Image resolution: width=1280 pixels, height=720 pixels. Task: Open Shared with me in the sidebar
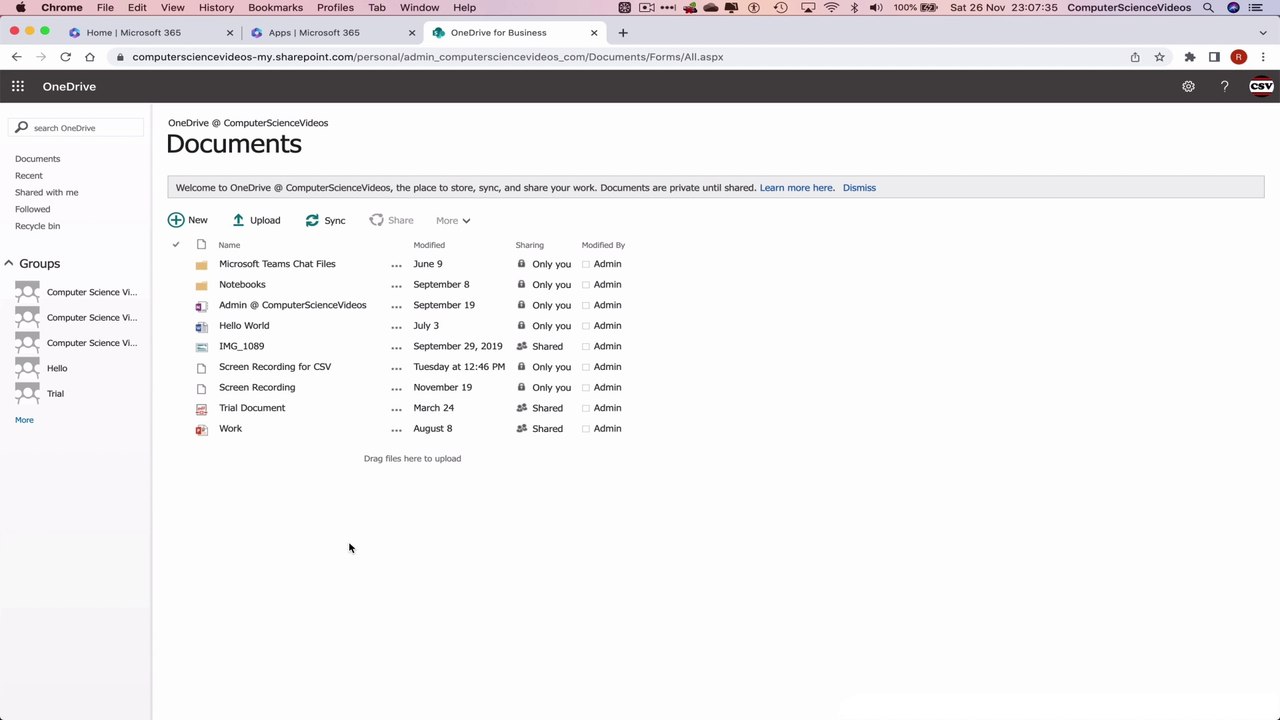point(46,193)
